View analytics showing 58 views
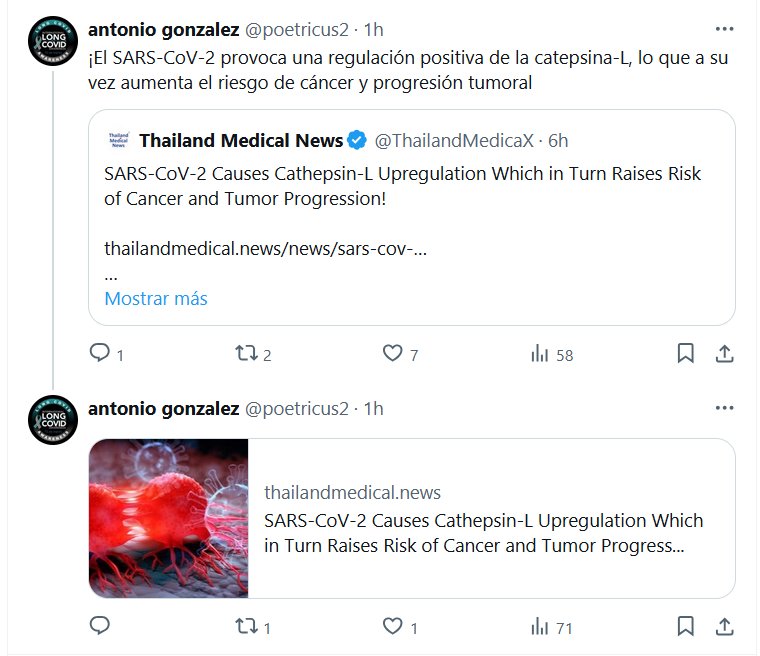 pos(540,353)
